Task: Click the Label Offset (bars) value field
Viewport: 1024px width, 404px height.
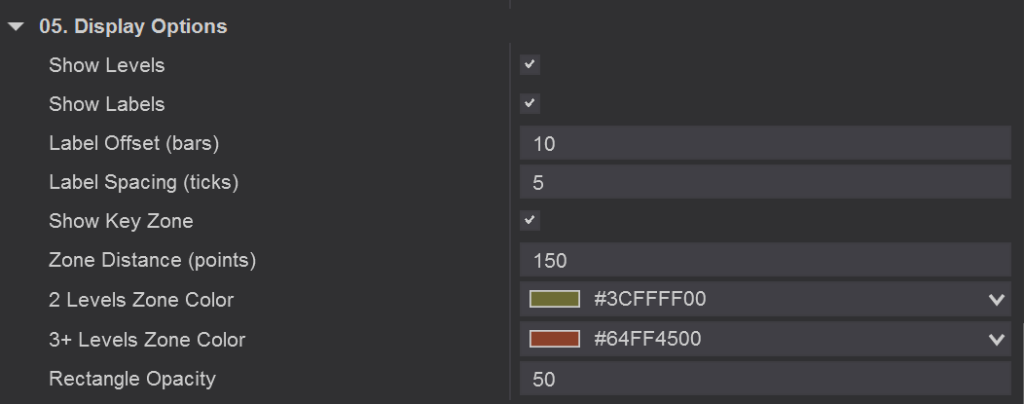Action: pos(765,143)
